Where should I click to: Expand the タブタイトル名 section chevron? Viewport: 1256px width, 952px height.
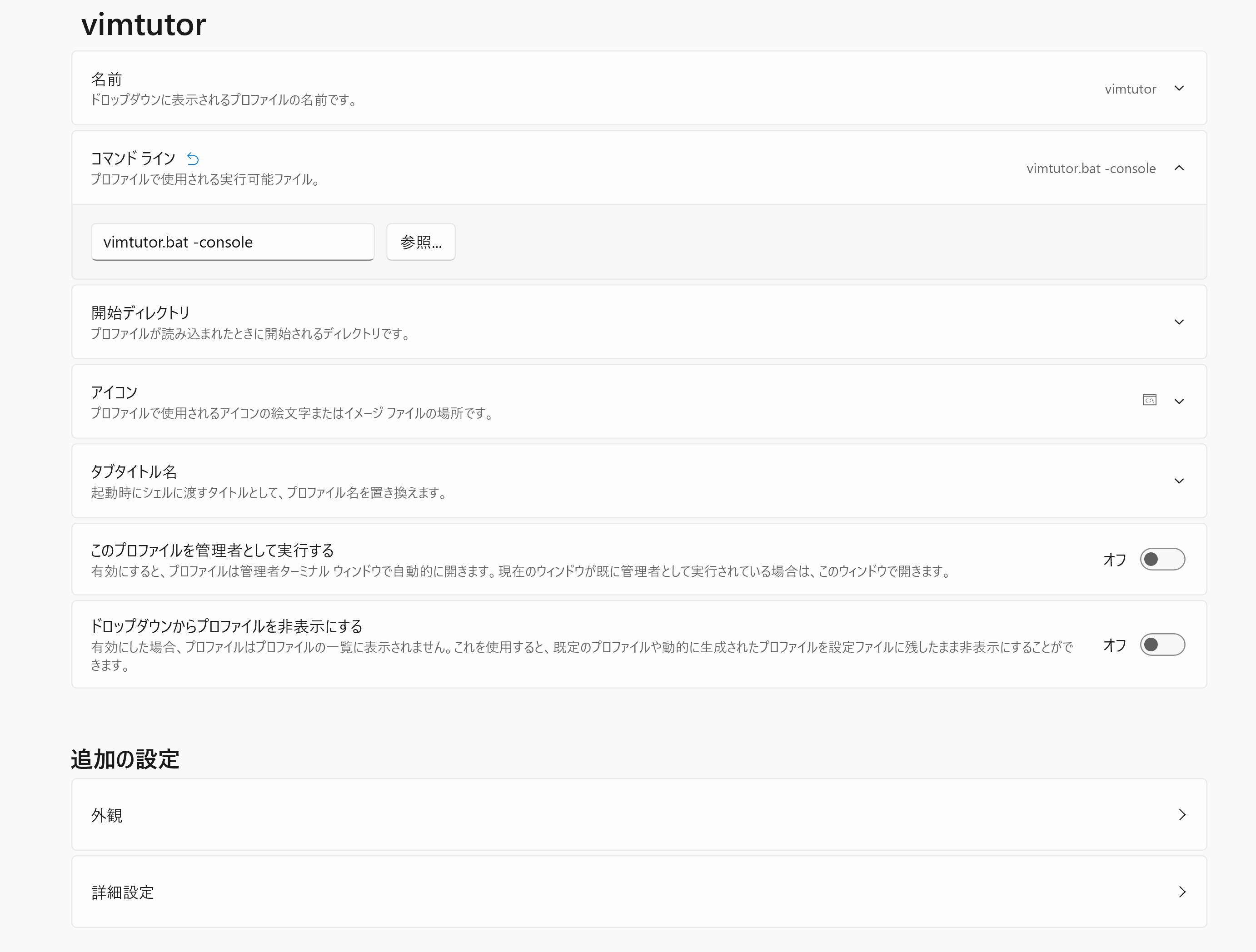pyautogui.click(x=1179, y=480)
